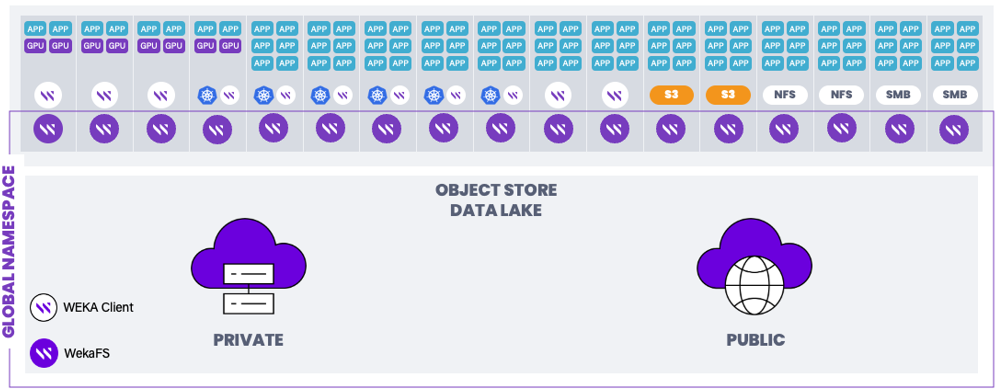The image size is (998, 390).
Task: Select the WekaFS purple legend icon
Action: click(44, 353)
